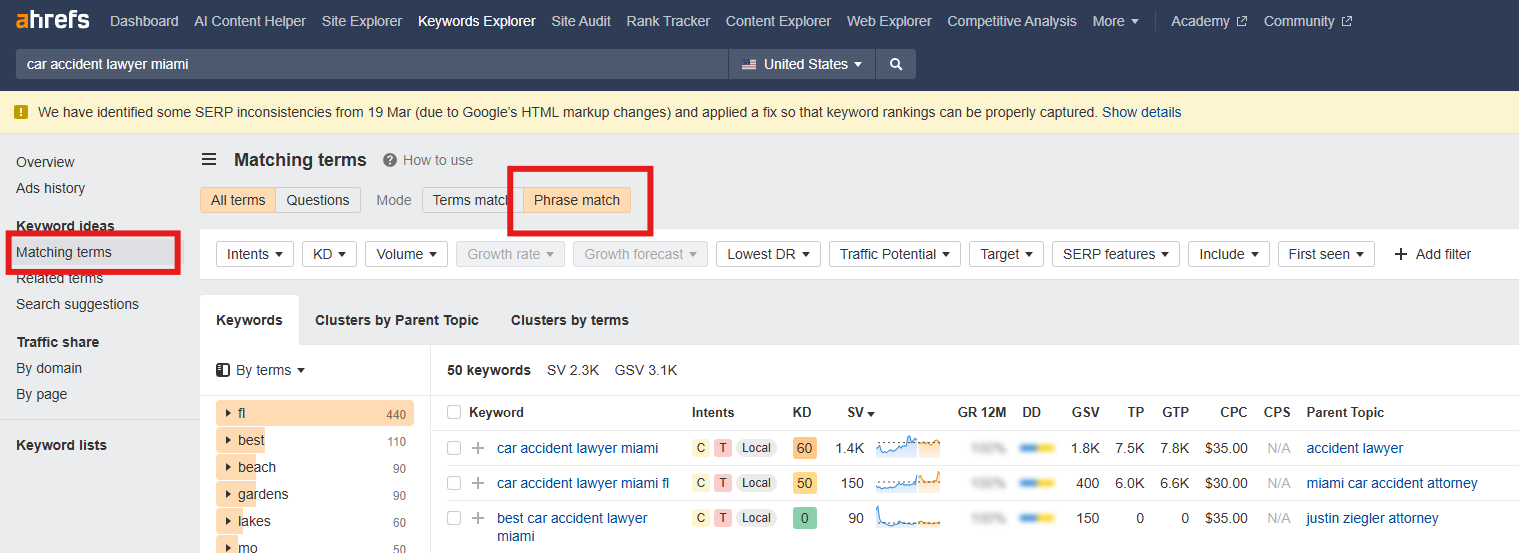This screenshot has width=1519, height=553.
Task: Click the plus icon beside car accident lawyer miami fl
Action: 478,483
